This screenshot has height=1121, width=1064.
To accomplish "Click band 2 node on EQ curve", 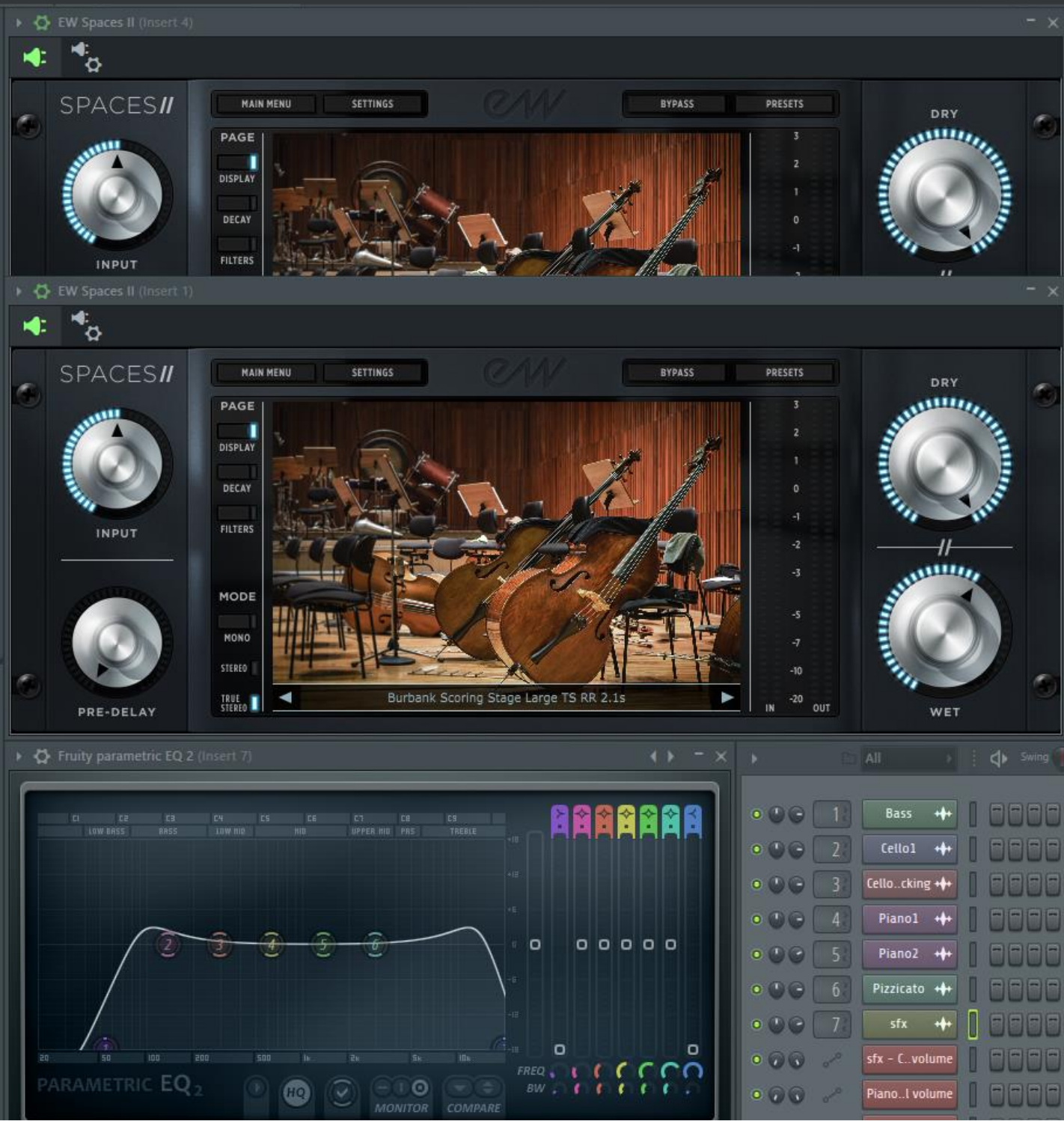I will (168, 944).
